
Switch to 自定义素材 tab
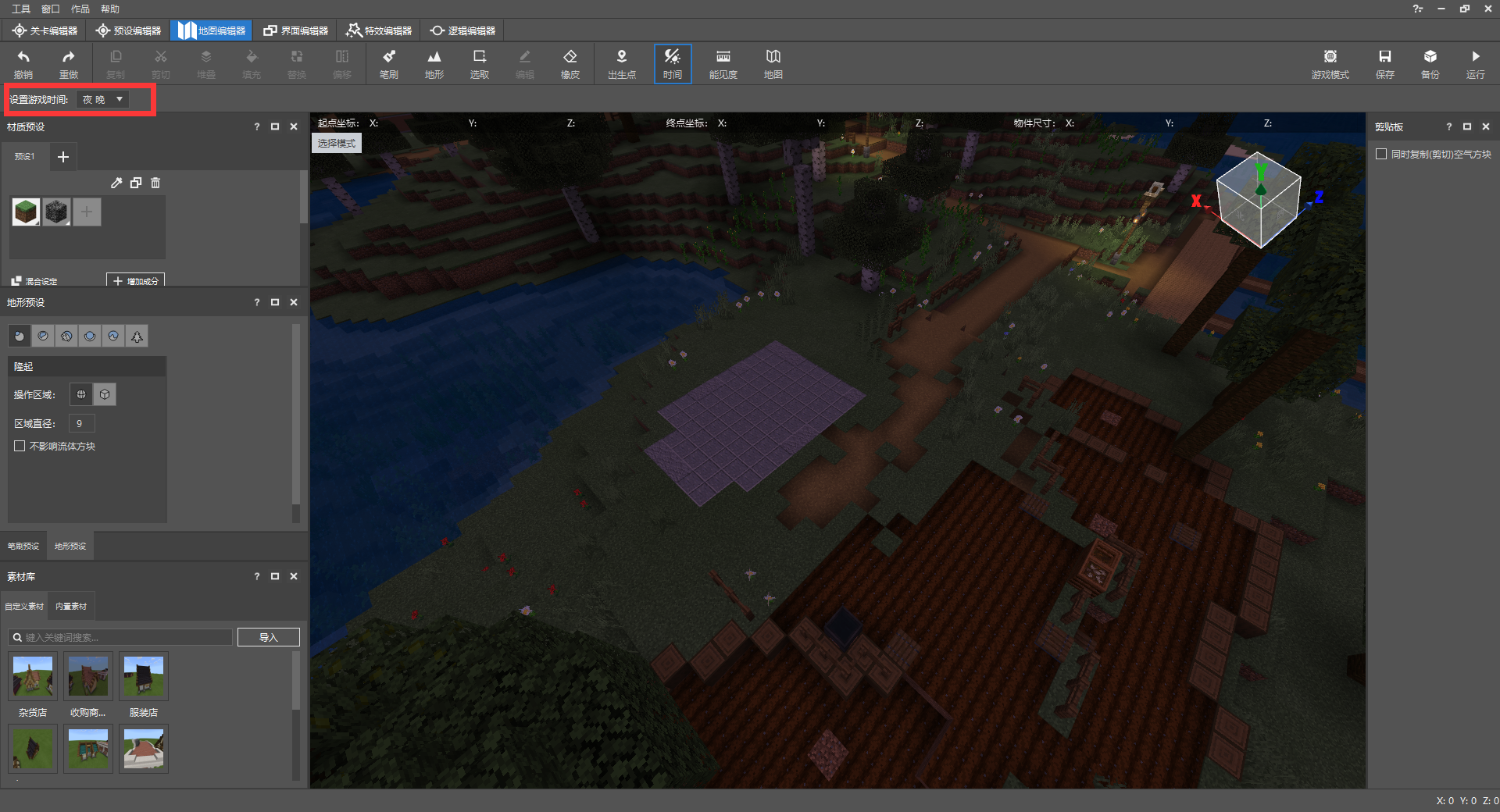point(24,606)
